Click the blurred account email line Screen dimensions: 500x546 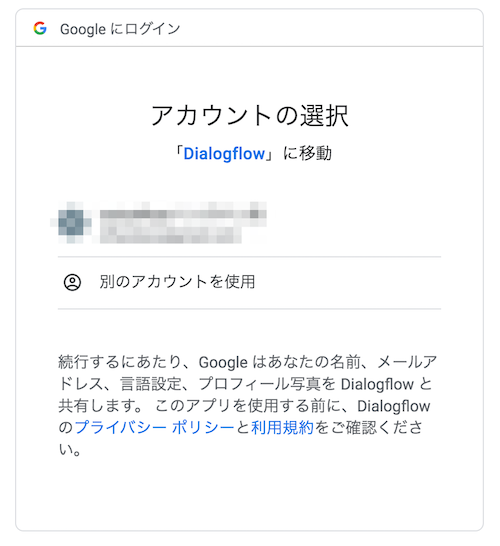tap(171, 233)
